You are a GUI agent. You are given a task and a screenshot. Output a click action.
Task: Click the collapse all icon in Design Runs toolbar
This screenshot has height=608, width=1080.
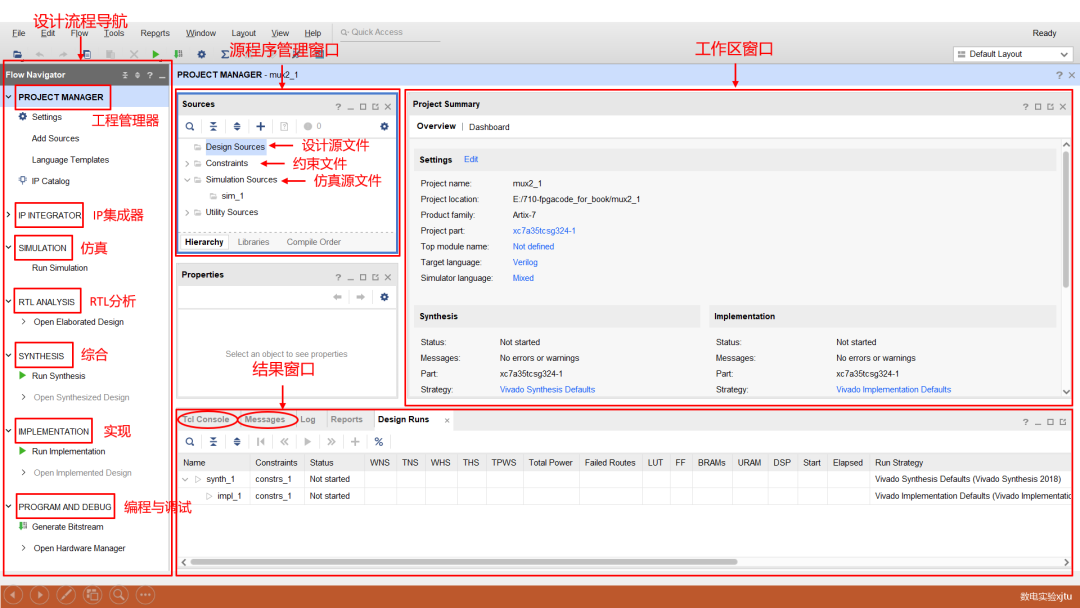[213, 442]
